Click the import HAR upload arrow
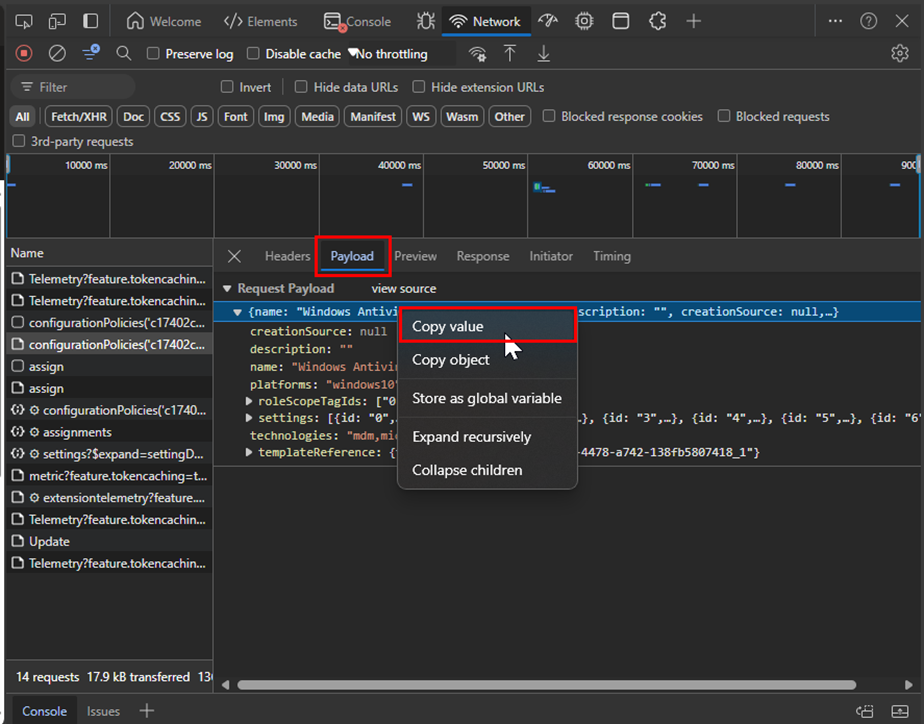Viewport: 924px width, 724px height. [x=510, y=53]
